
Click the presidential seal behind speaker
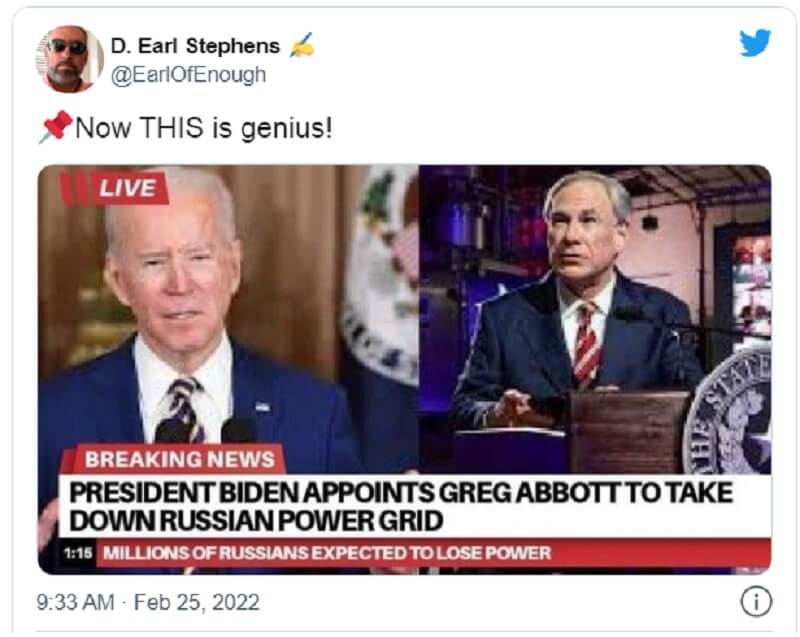tap(381, 275)
